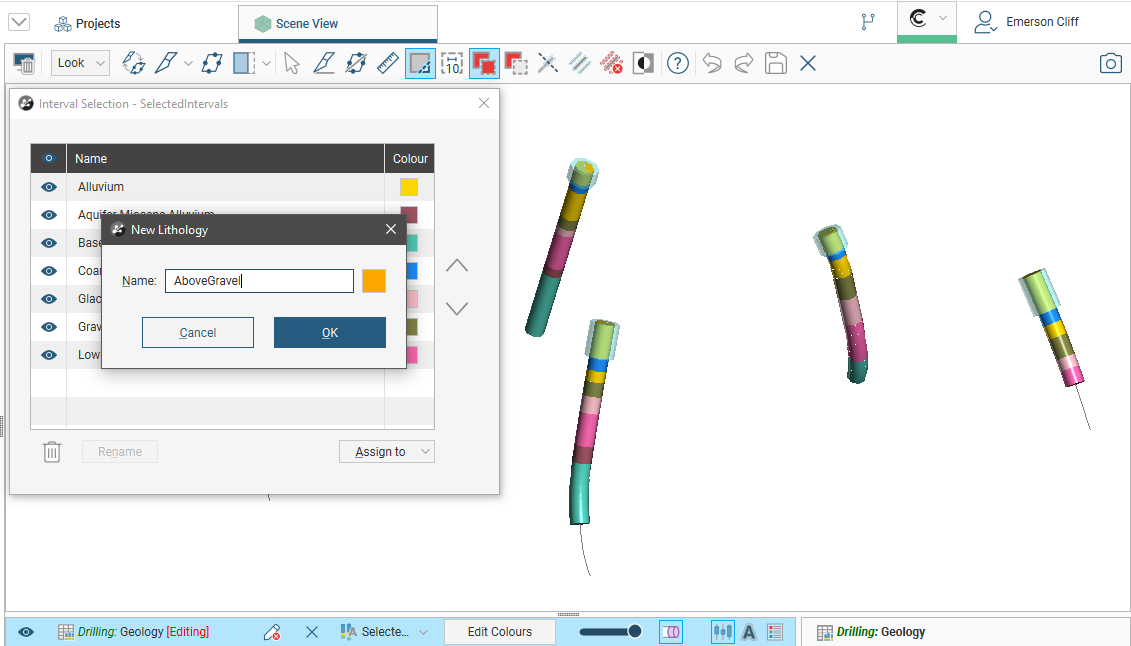
Task: Click the lithology Name text field
Action: pyautogui.click(x=259, y=281)
